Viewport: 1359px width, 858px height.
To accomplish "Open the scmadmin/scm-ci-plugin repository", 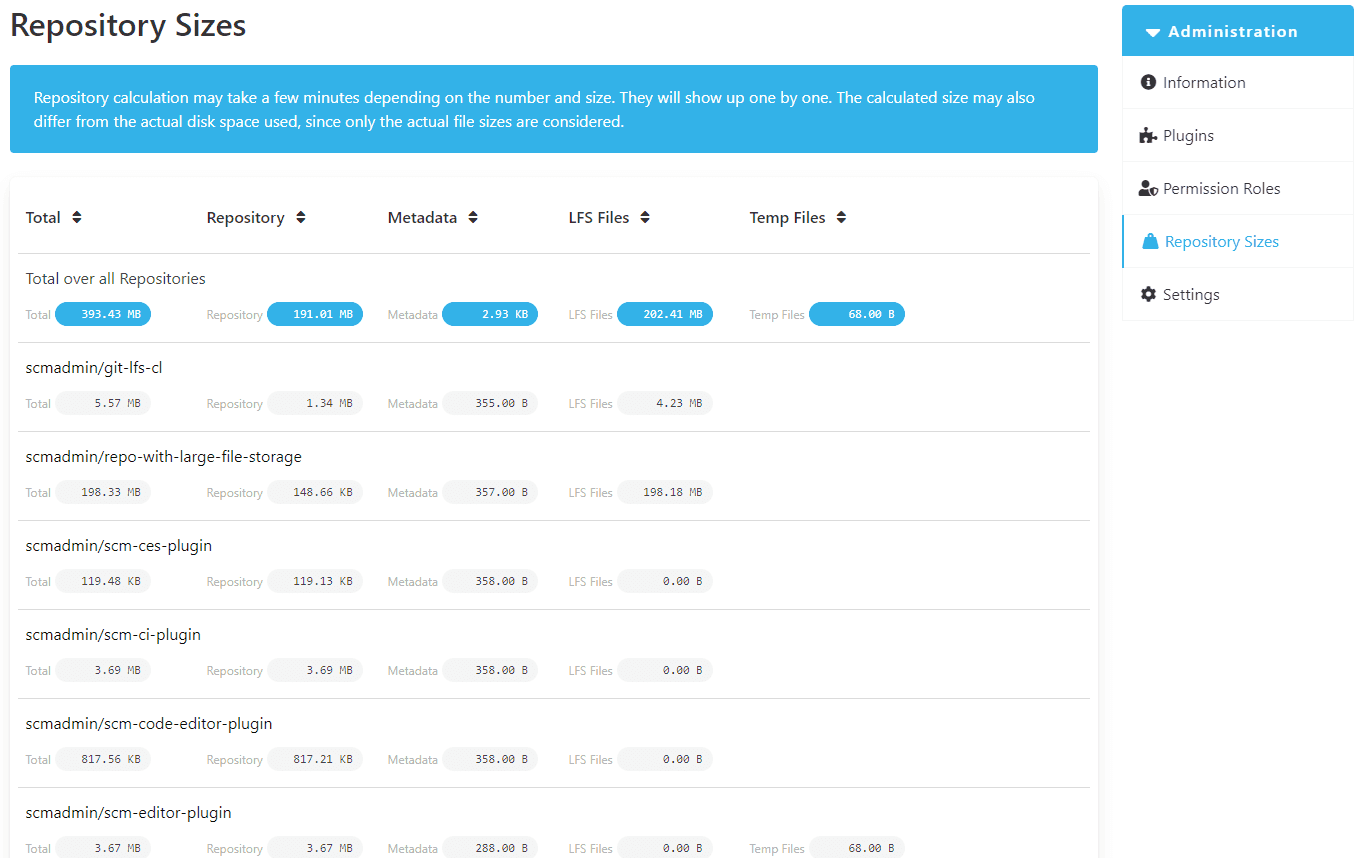I will pos(113,634).
